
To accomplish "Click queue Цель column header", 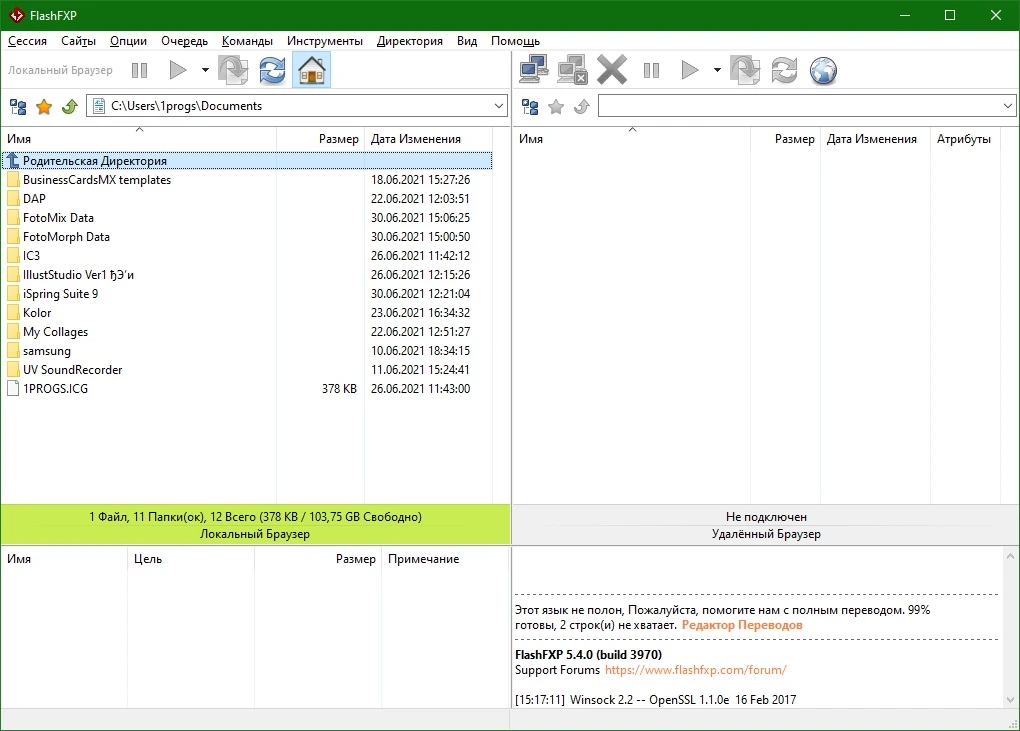I will (191, 559).
